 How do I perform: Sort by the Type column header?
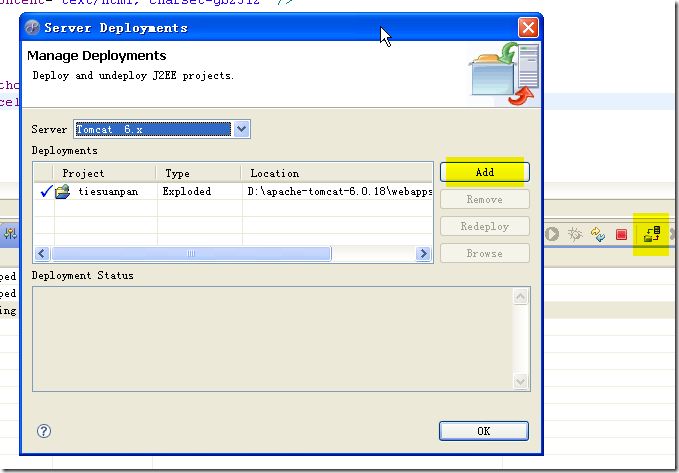click(x=198, y=173)
